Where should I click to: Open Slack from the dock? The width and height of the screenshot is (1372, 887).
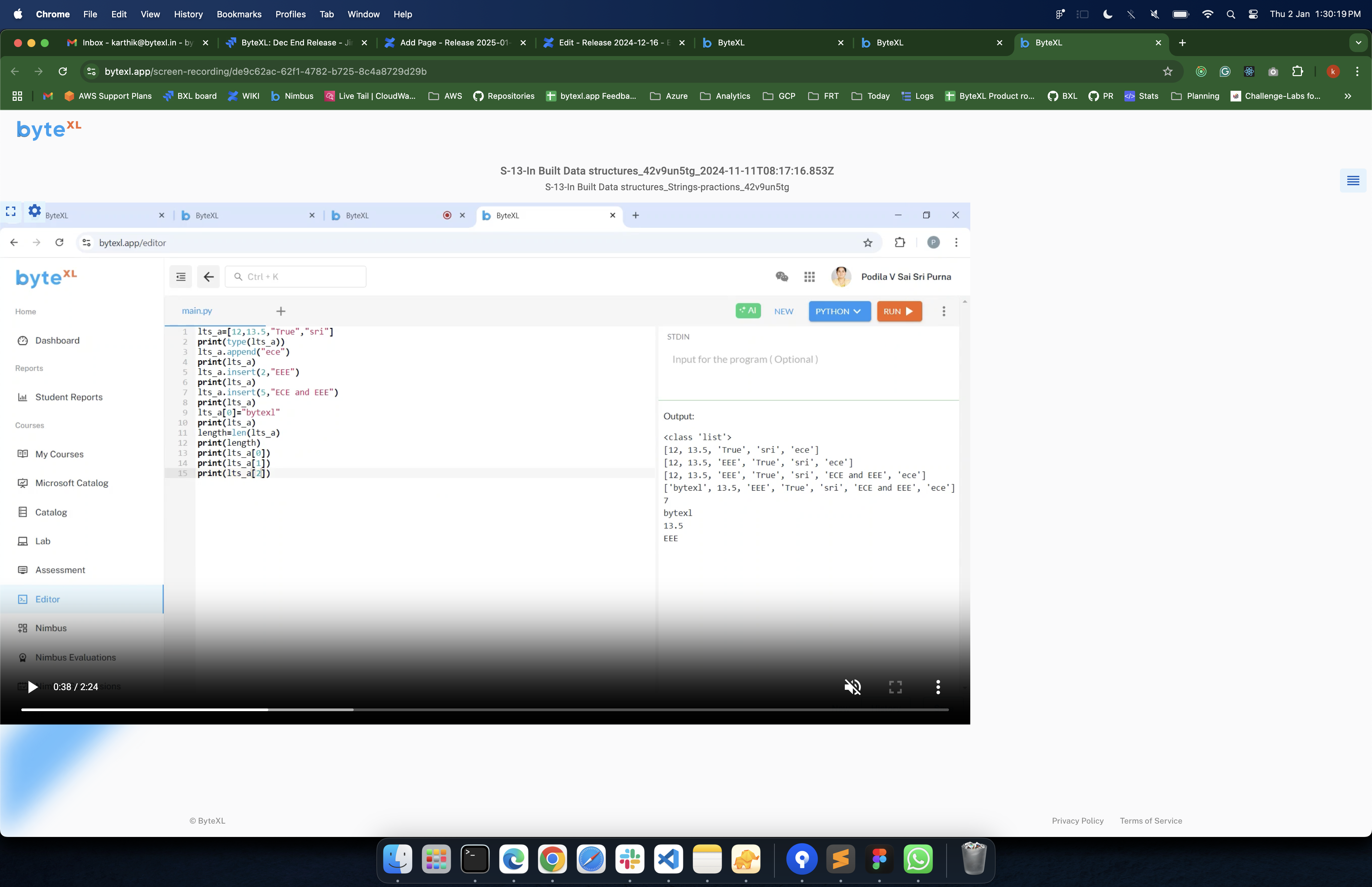point(630,859)
